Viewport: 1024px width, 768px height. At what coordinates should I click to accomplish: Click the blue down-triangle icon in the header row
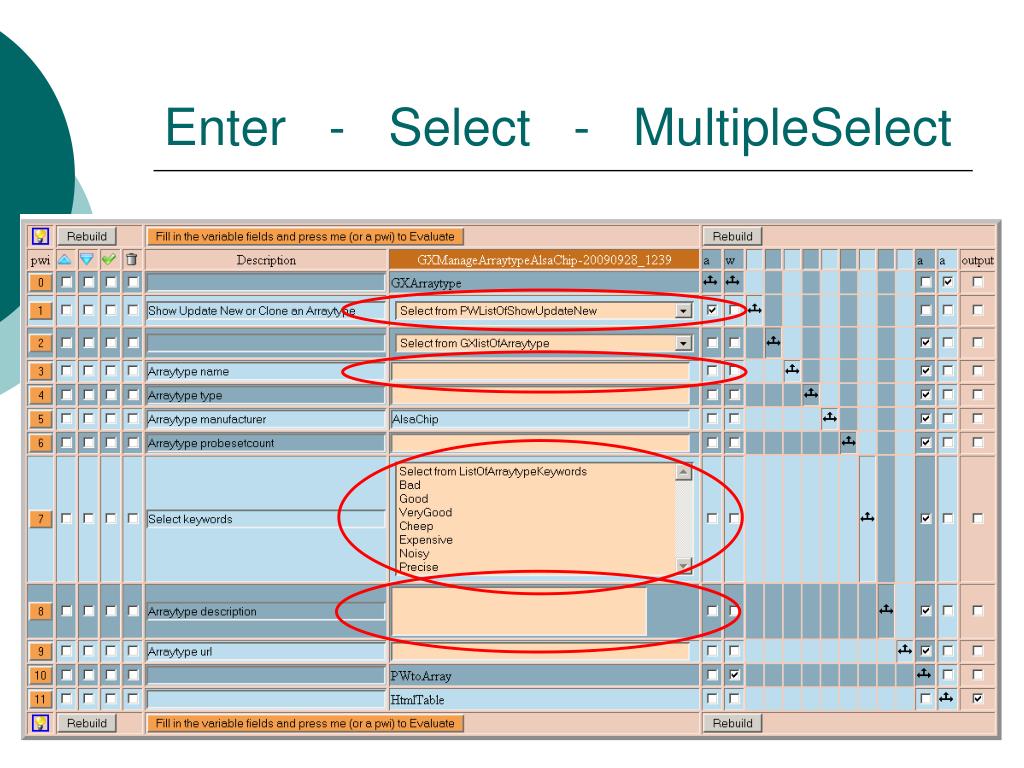coord(87,259)
